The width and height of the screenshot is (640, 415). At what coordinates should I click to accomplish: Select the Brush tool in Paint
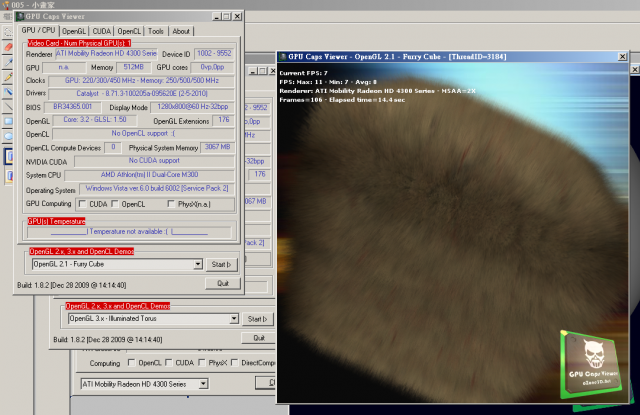[x=8, y=92]
